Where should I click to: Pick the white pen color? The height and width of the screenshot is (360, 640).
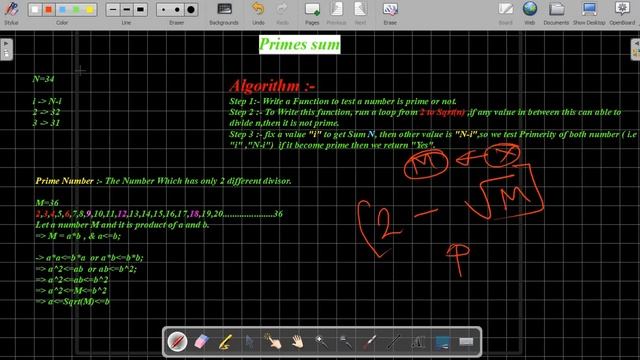click(35, 9)
